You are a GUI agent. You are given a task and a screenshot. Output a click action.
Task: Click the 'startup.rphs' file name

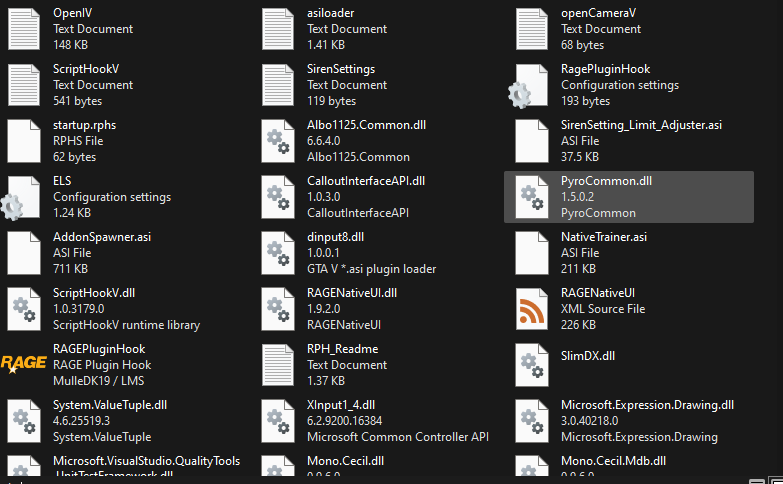click(x=84, y=125)
